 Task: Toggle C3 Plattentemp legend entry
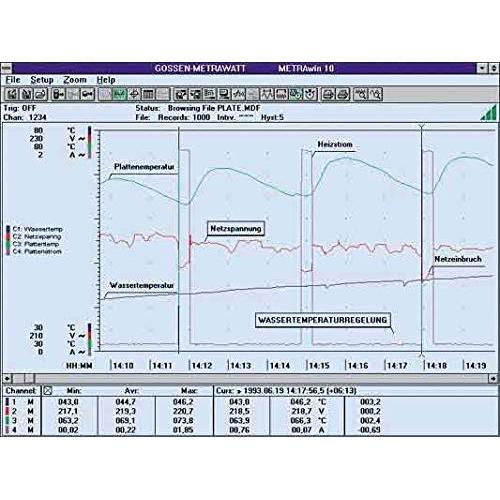point(33,244)
